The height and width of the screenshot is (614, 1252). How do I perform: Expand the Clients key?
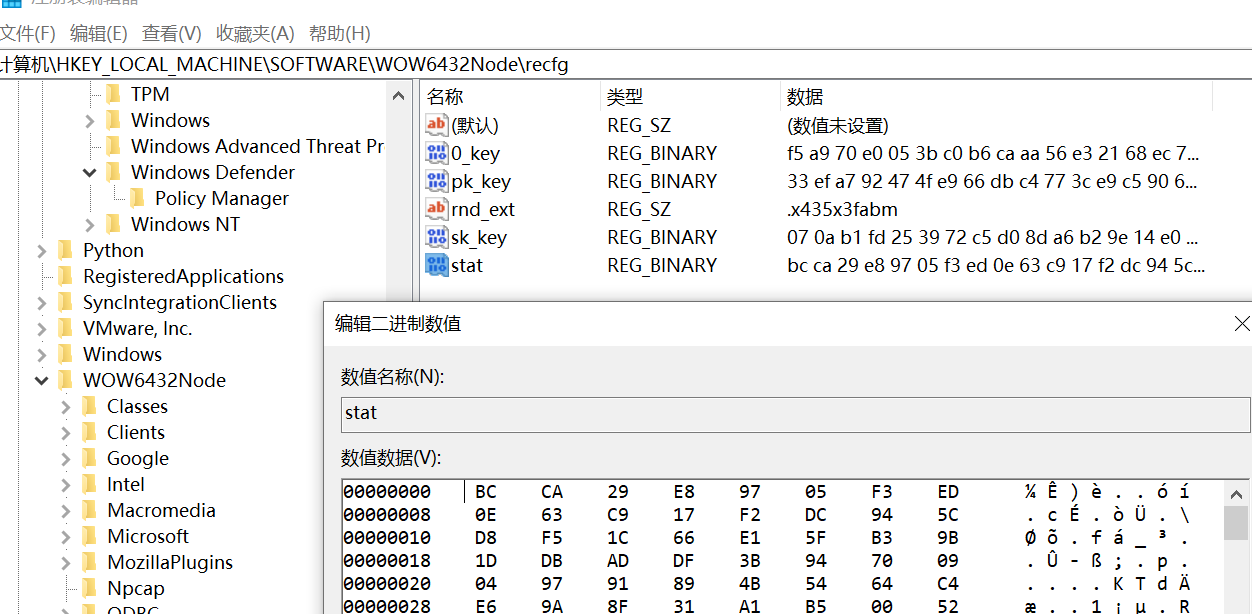[66, 433]
